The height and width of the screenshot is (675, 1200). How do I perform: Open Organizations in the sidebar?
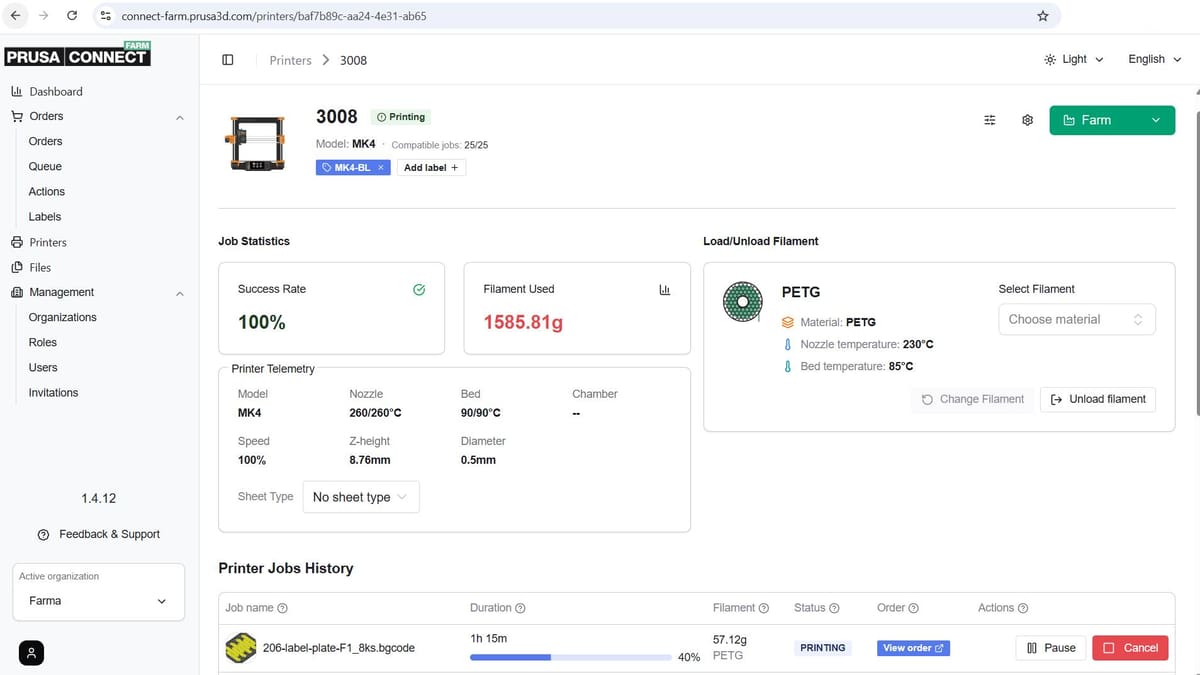coord(62,317)
